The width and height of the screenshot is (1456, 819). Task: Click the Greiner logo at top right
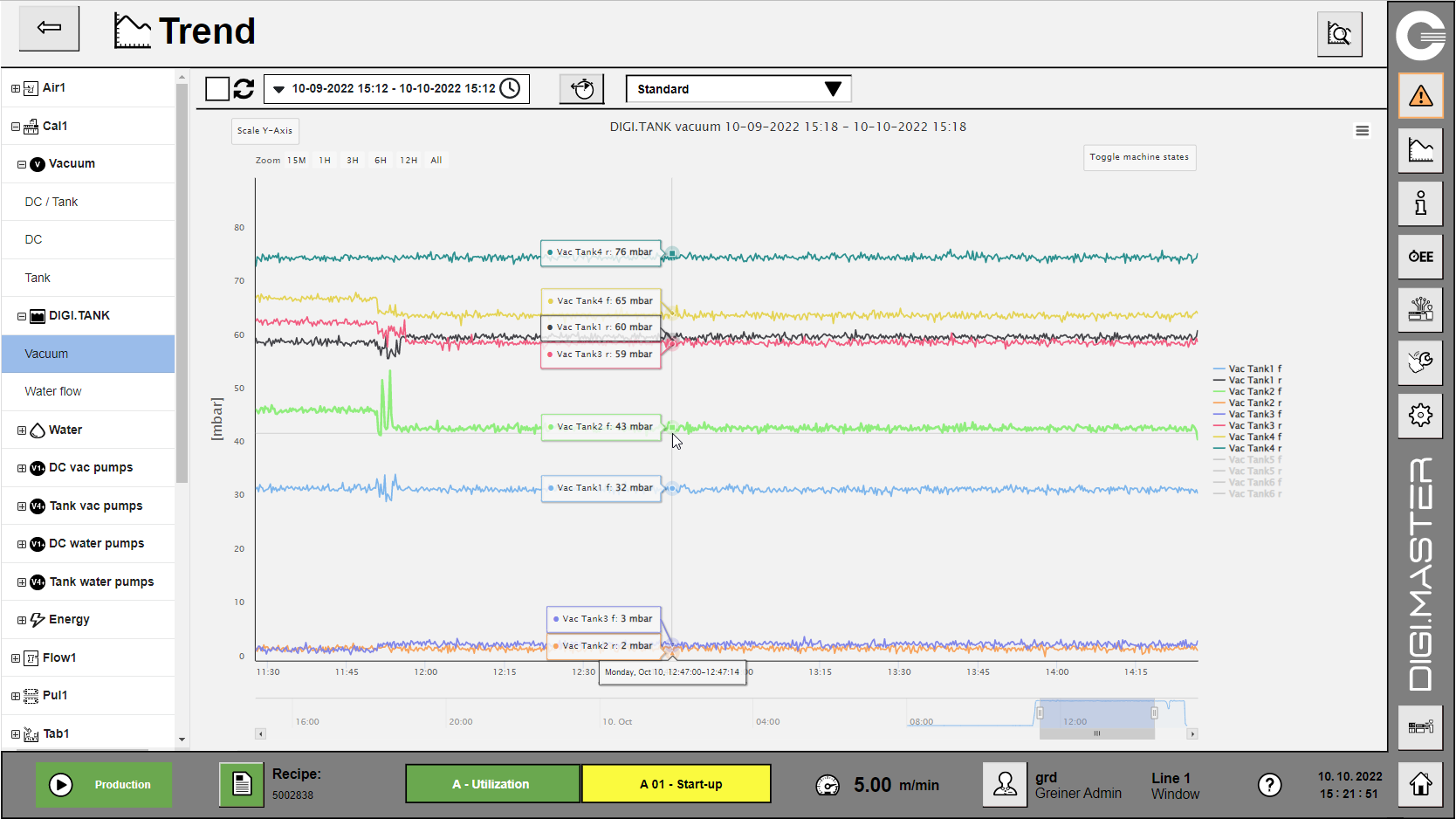tap(1420, 36)
